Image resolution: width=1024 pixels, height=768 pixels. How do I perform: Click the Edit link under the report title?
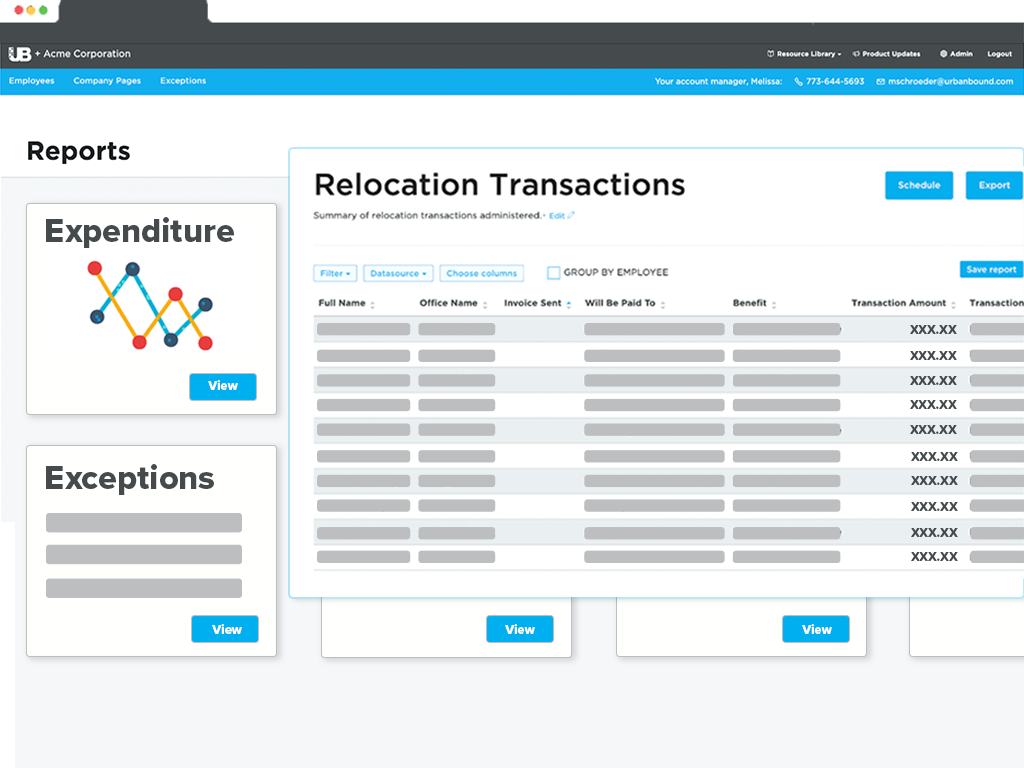[x=558, y=215]
